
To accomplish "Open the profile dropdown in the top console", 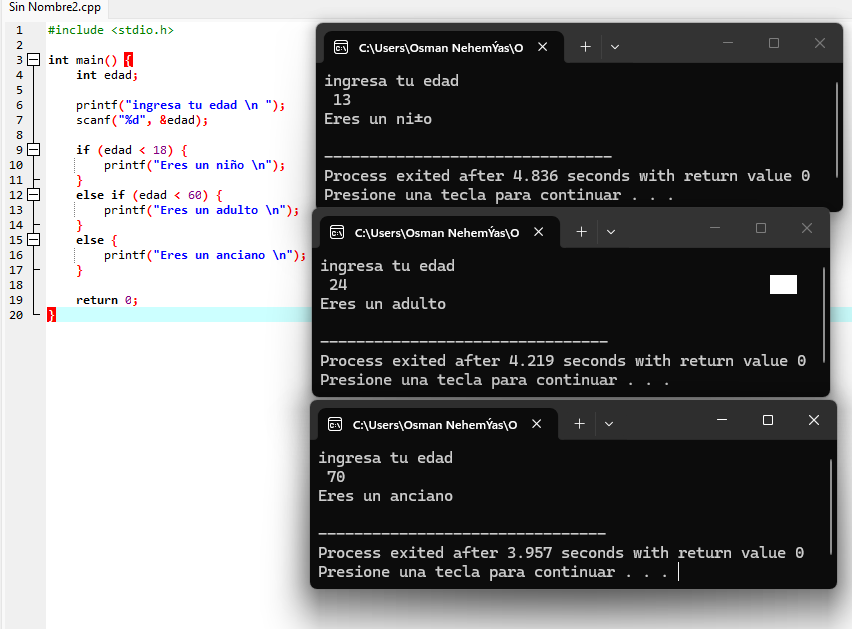I will (615, 47).
